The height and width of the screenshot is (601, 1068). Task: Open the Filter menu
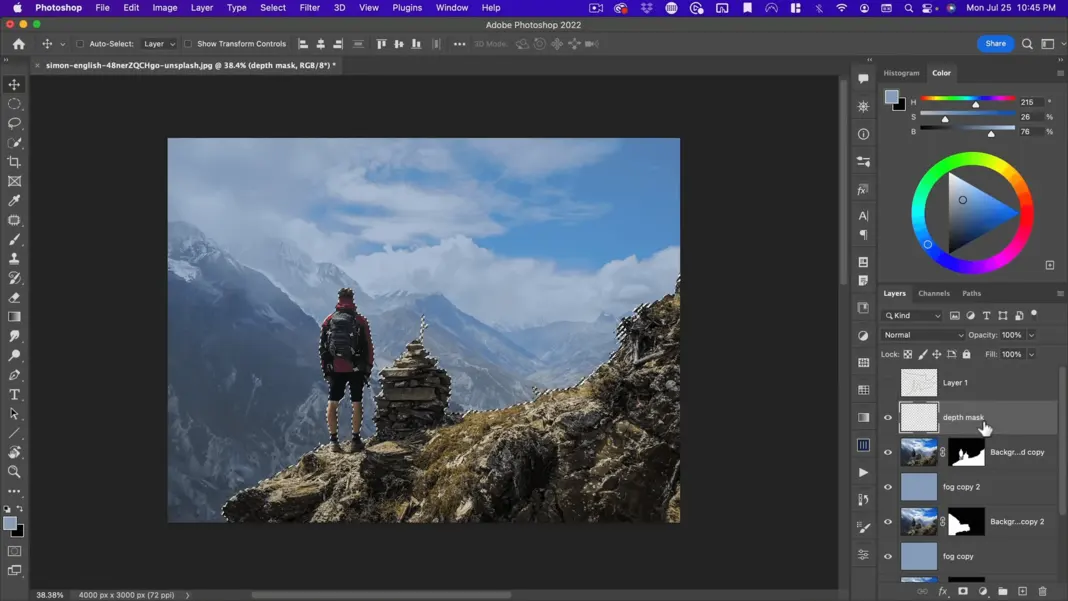(309, 8)
